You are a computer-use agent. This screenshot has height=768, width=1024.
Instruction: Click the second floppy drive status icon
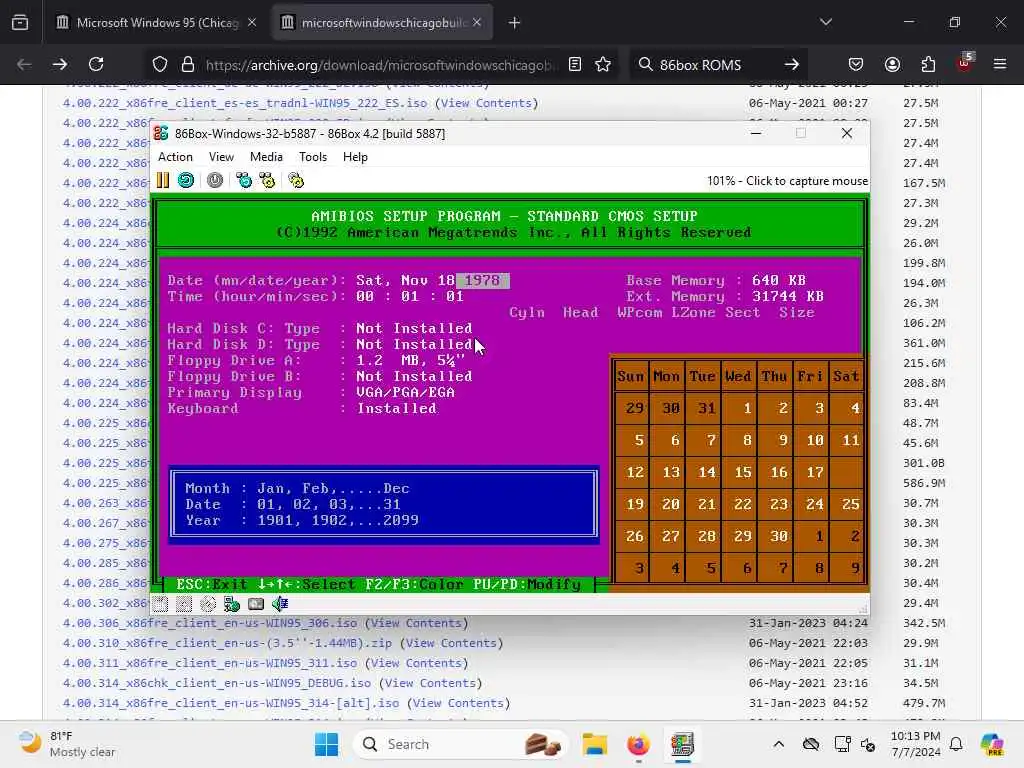(x=184, y=604)
